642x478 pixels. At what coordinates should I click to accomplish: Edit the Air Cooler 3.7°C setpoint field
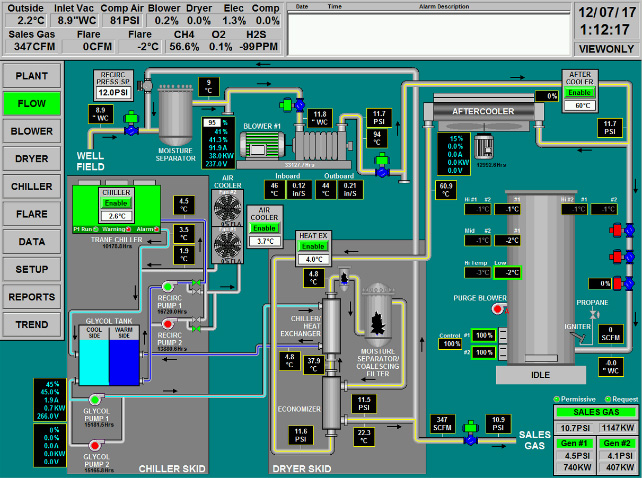[265, 241]
